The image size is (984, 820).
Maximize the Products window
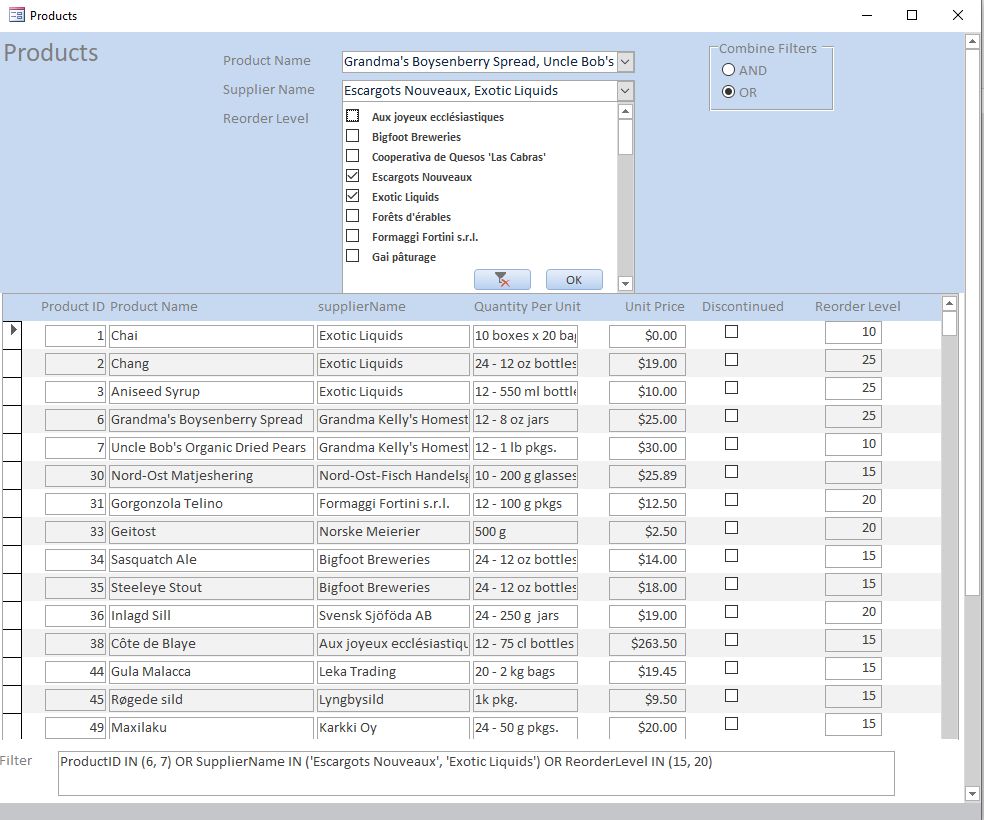click(912, 15)
